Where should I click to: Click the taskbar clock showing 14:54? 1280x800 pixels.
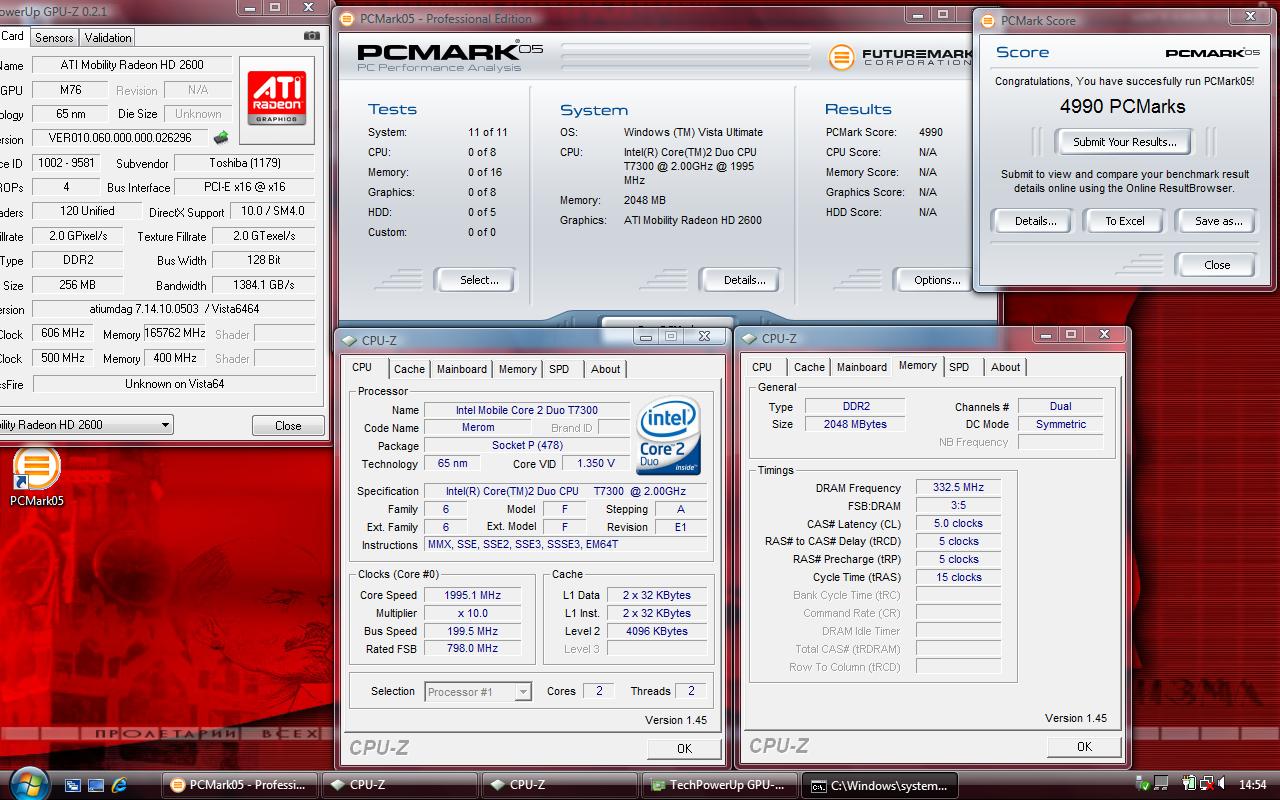tap(1252, 785)
